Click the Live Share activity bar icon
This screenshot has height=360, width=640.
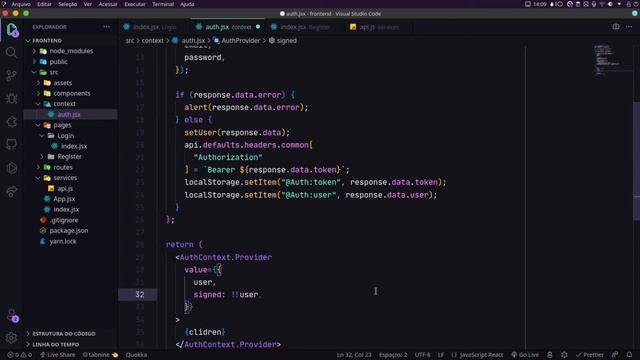click(11, 191)
